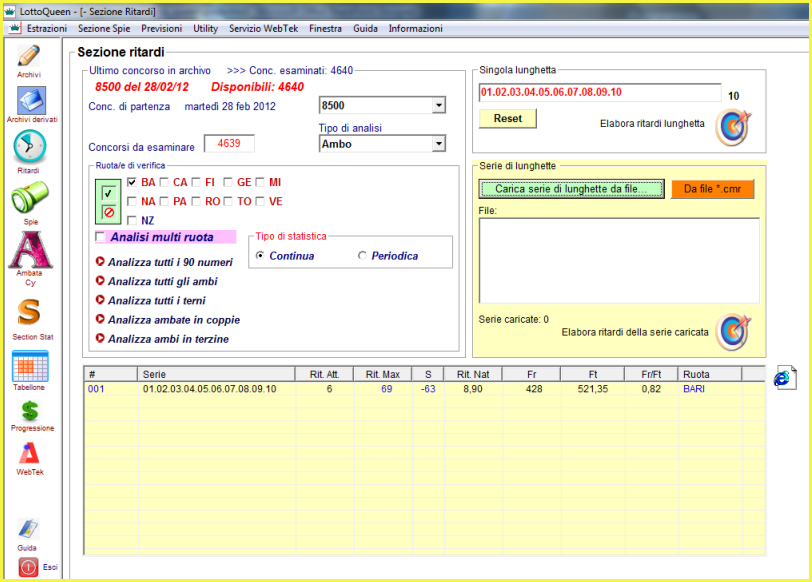
Task: Click the Concorsi da esaminare 4639 field
Action: [229, 143]
